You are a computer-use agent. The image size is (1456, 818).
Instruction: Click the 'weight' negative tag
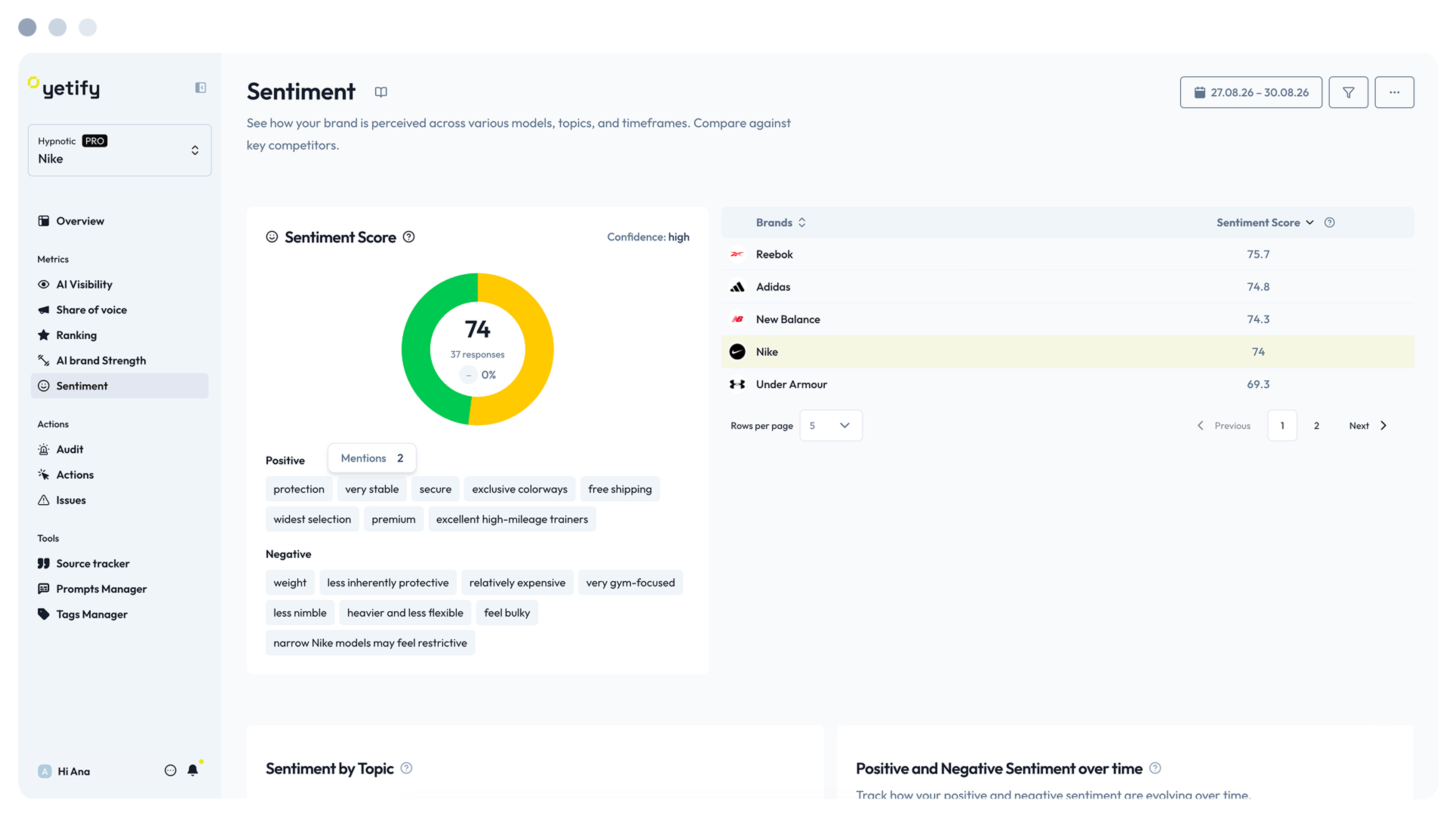point(290,582)
